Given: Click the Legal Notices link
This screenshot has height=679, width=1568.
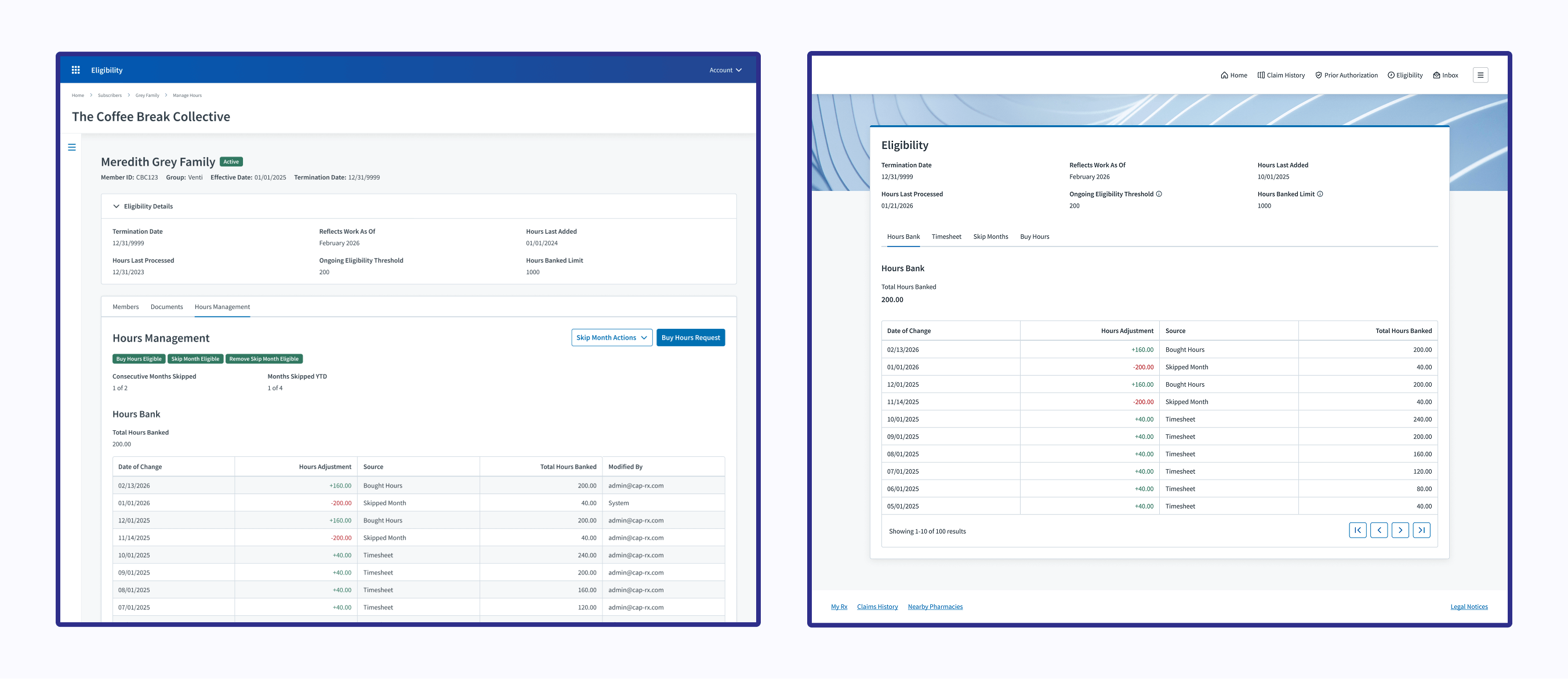Looking at the screenshot, I should coord(1468,607).
